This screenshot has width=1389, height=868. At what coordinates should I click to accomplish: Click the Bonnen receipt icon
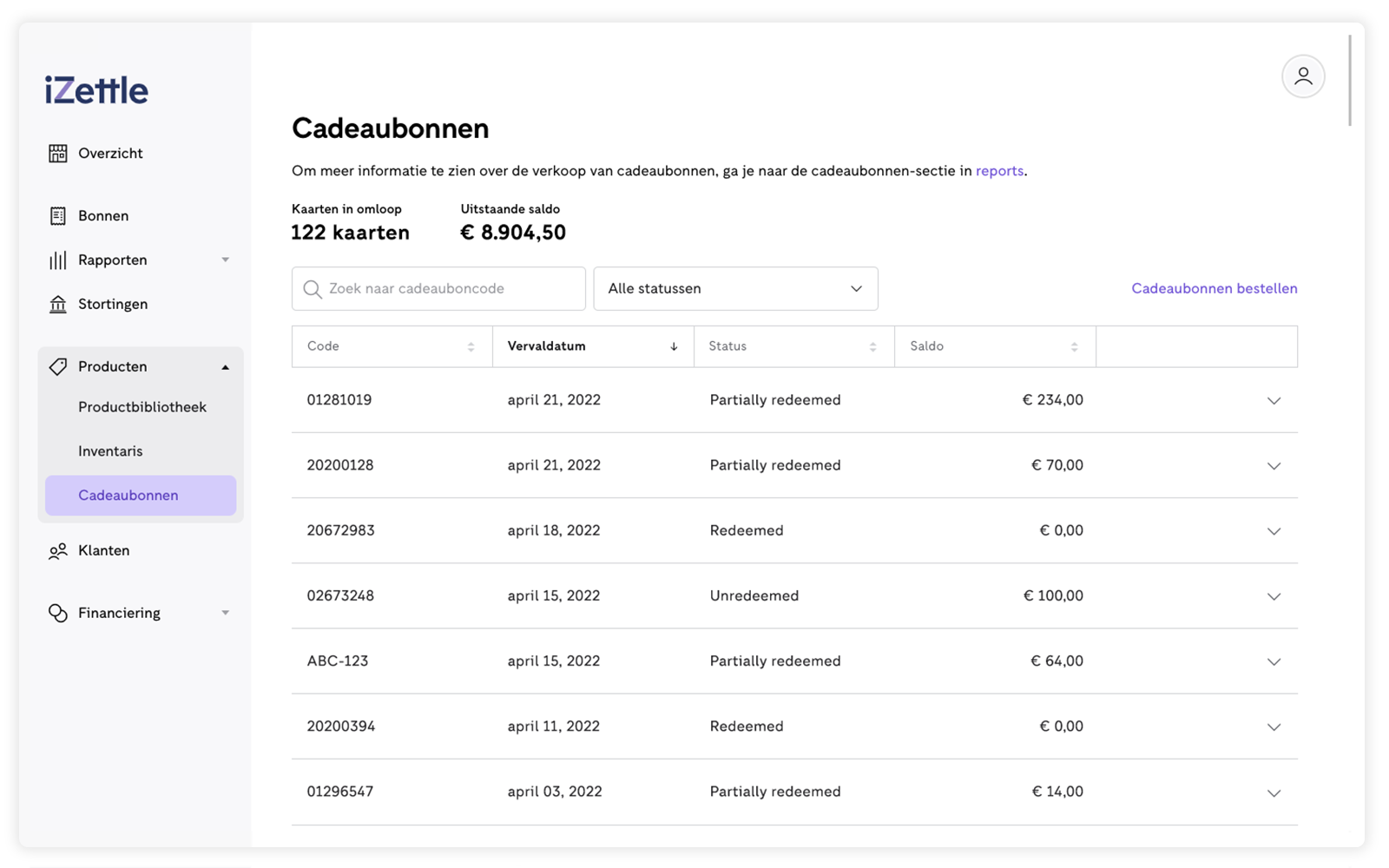click(x=58, y=216)
